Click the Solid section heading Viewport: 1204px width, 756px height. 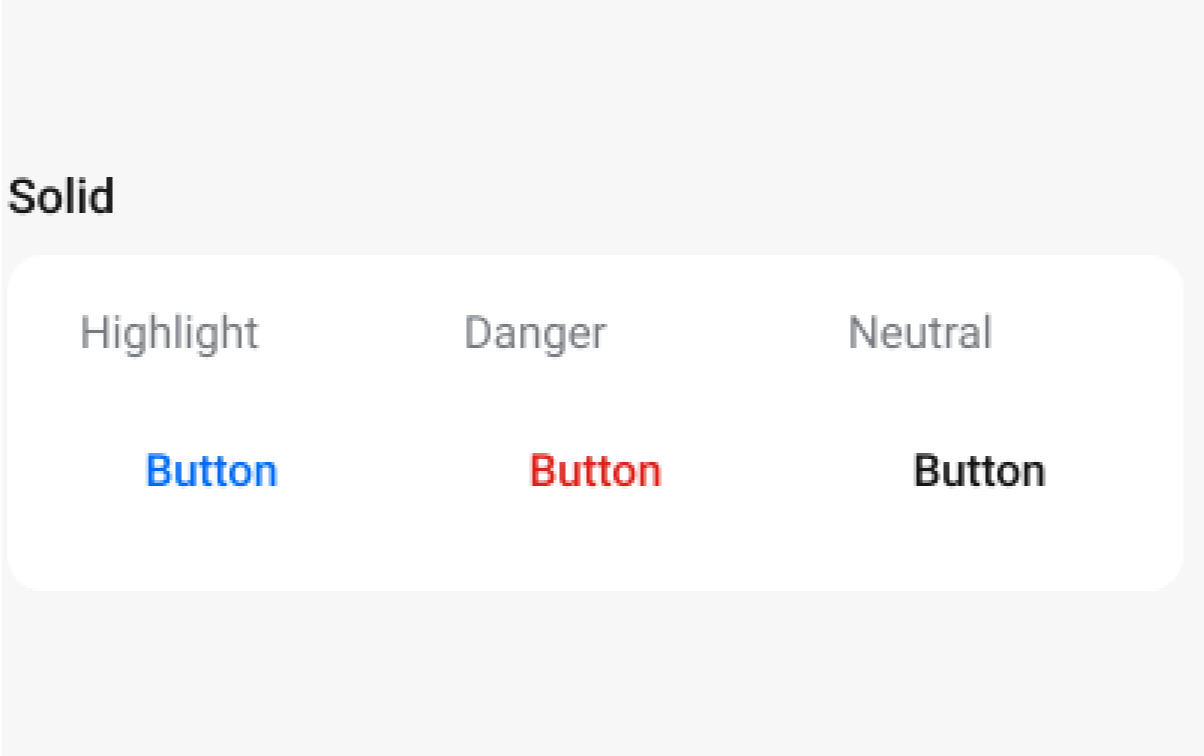pyautogui.click(x=62, y=196)
